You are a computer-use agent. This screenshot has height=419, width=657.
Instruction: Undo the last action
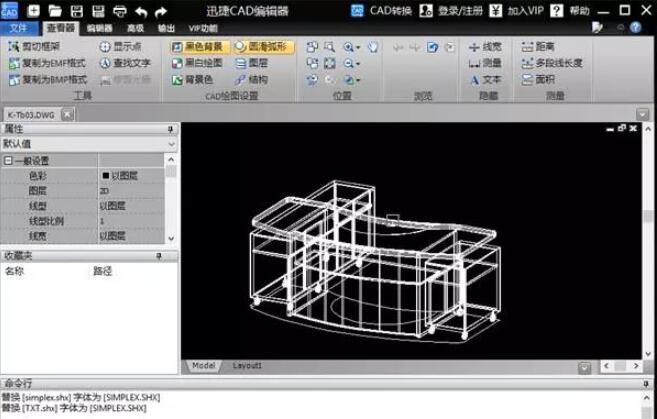[x=141, y=11]
